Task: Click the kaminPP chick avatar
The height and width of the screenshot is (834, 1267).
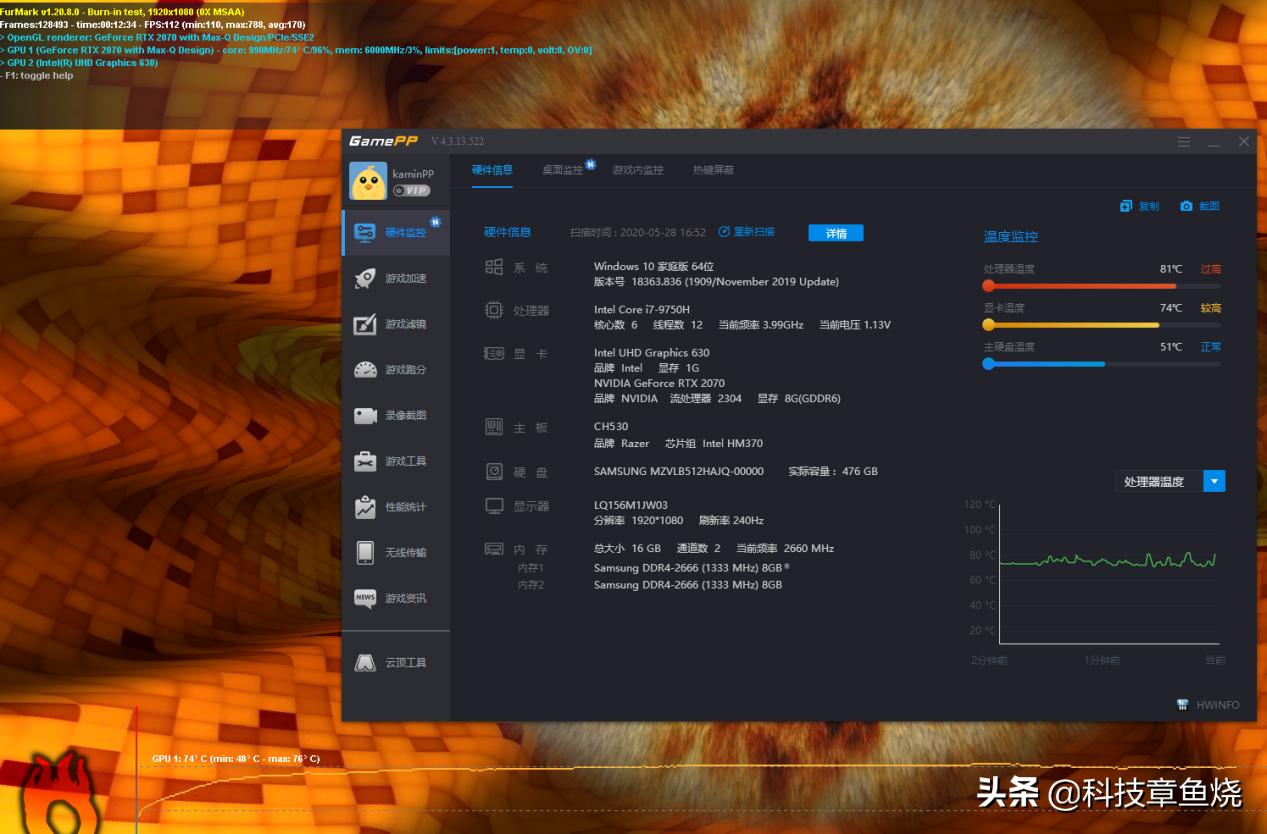Action: pos(368,181)
